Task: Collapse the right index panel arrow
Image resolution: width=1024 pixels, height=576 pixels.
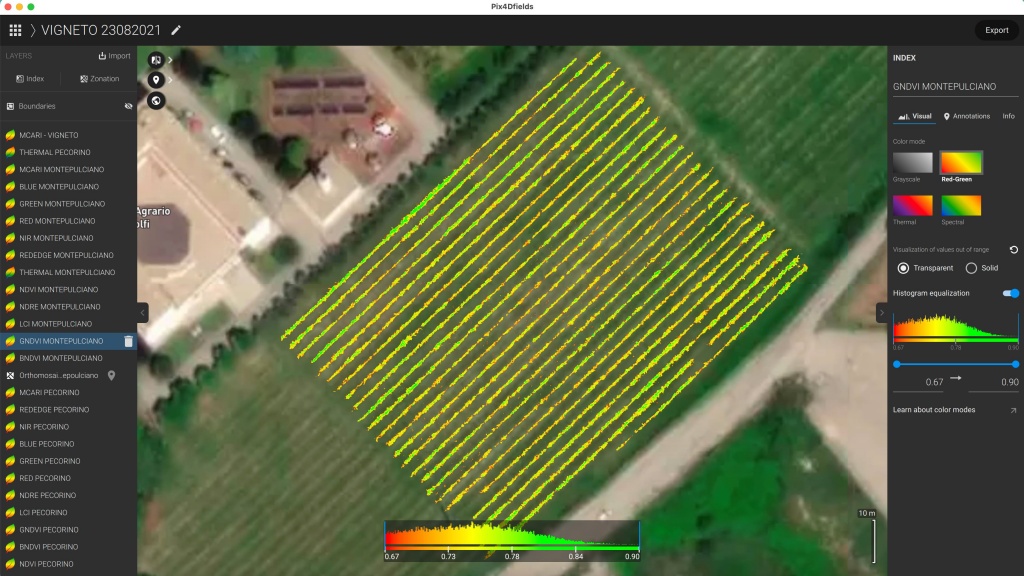Action: [881, 313]
